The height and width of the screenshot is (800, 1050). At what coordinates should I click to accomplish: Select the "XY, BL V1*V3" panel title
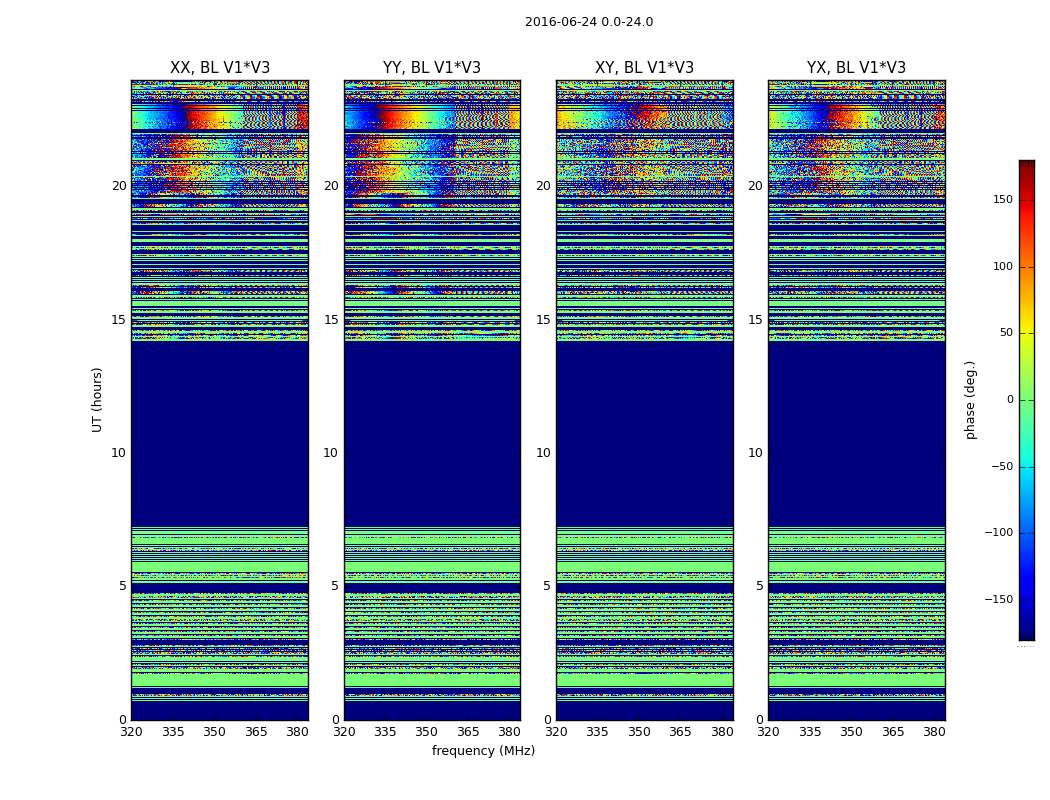644,68
